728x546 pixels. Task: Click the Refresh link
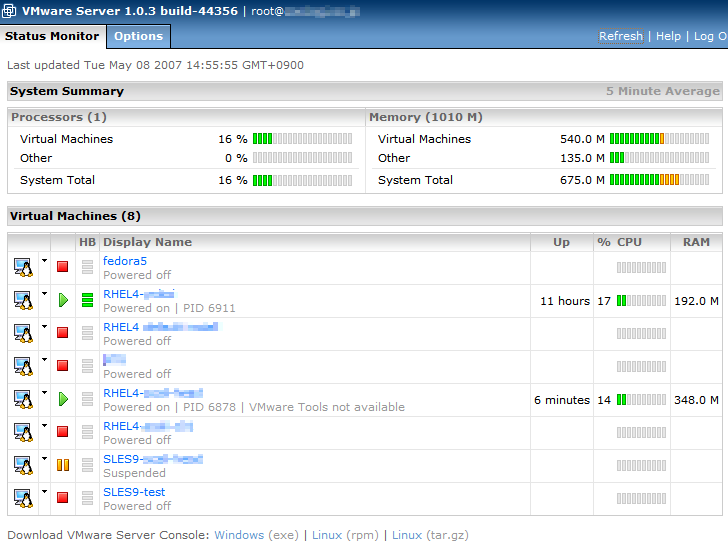(621, 36)
